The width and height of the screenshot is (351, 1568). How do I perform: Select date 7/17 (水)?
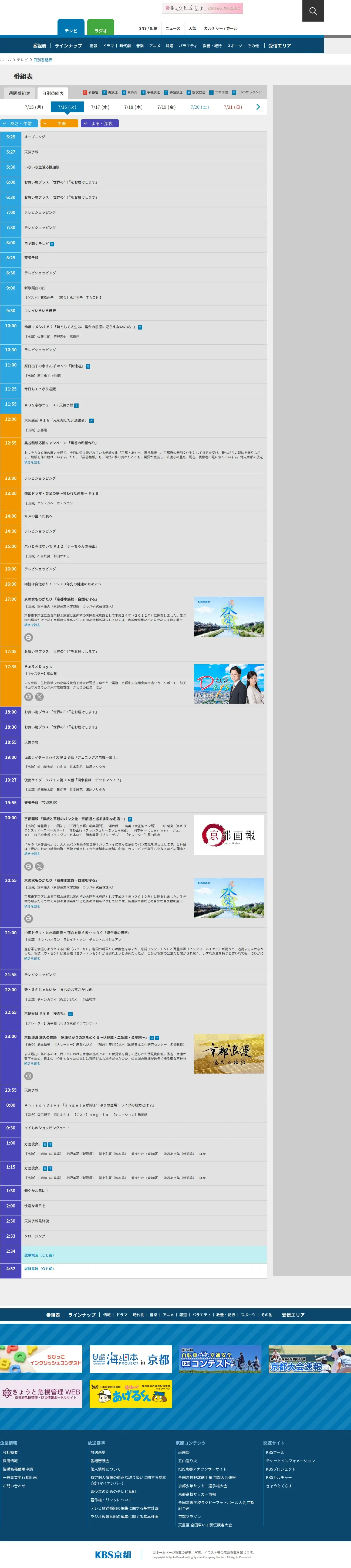pos(100,107)
